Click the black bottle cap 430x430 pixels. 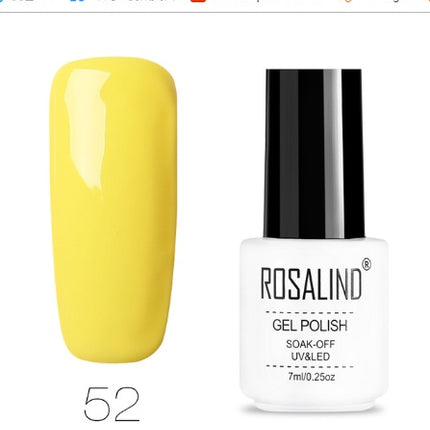point(314,153)
